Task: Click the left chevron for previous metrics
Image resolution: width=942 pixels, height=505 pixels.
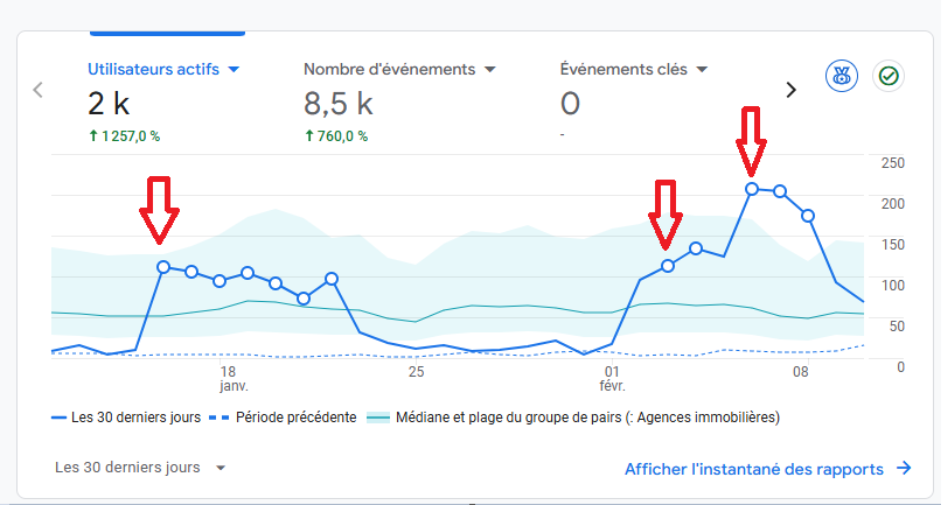Action: click(38, 90)
